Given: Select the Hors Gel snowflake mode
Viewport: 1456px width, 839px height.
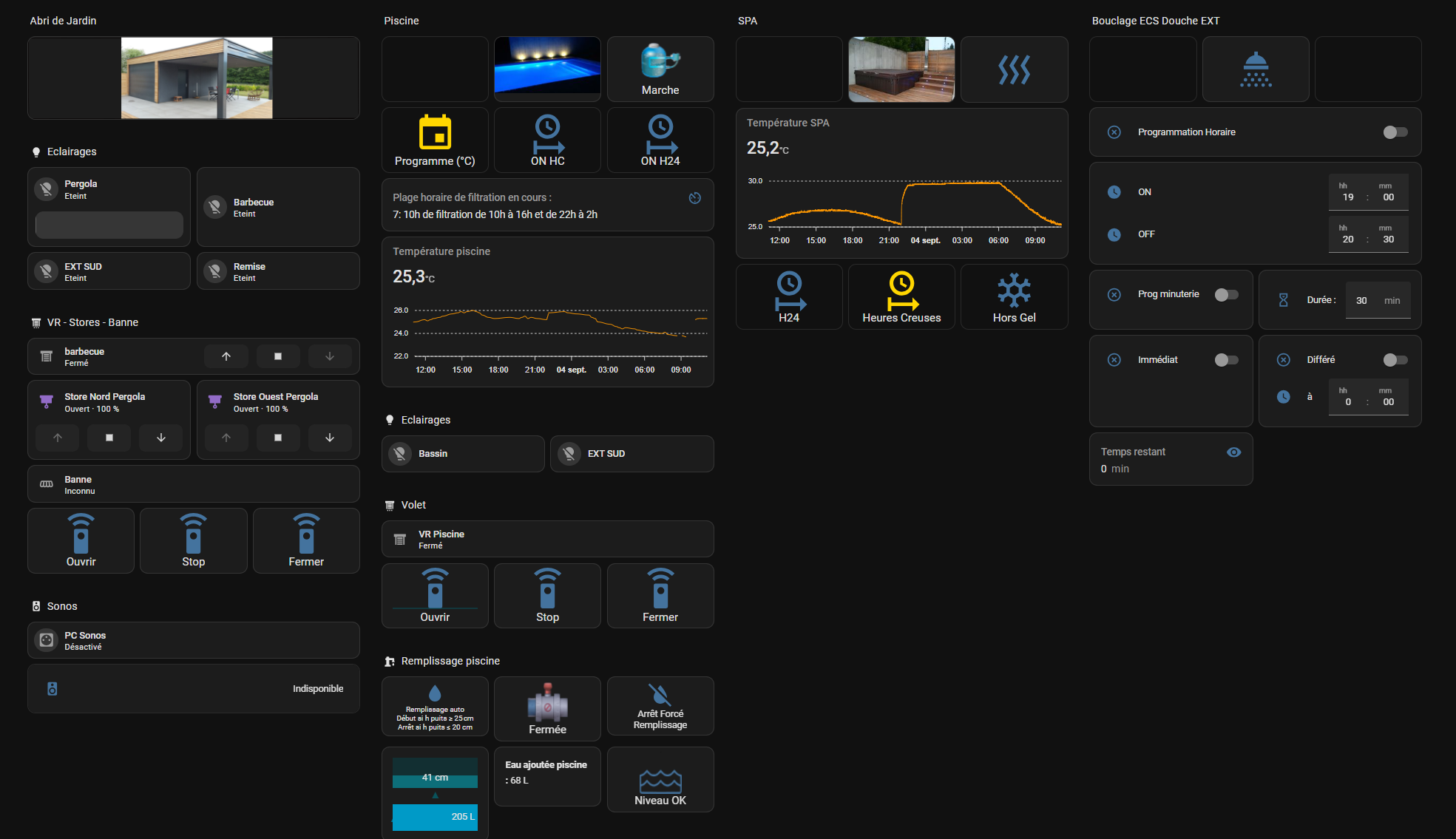Looking at the screenshot, I should pyautogui.click(x=1014, y=291).
